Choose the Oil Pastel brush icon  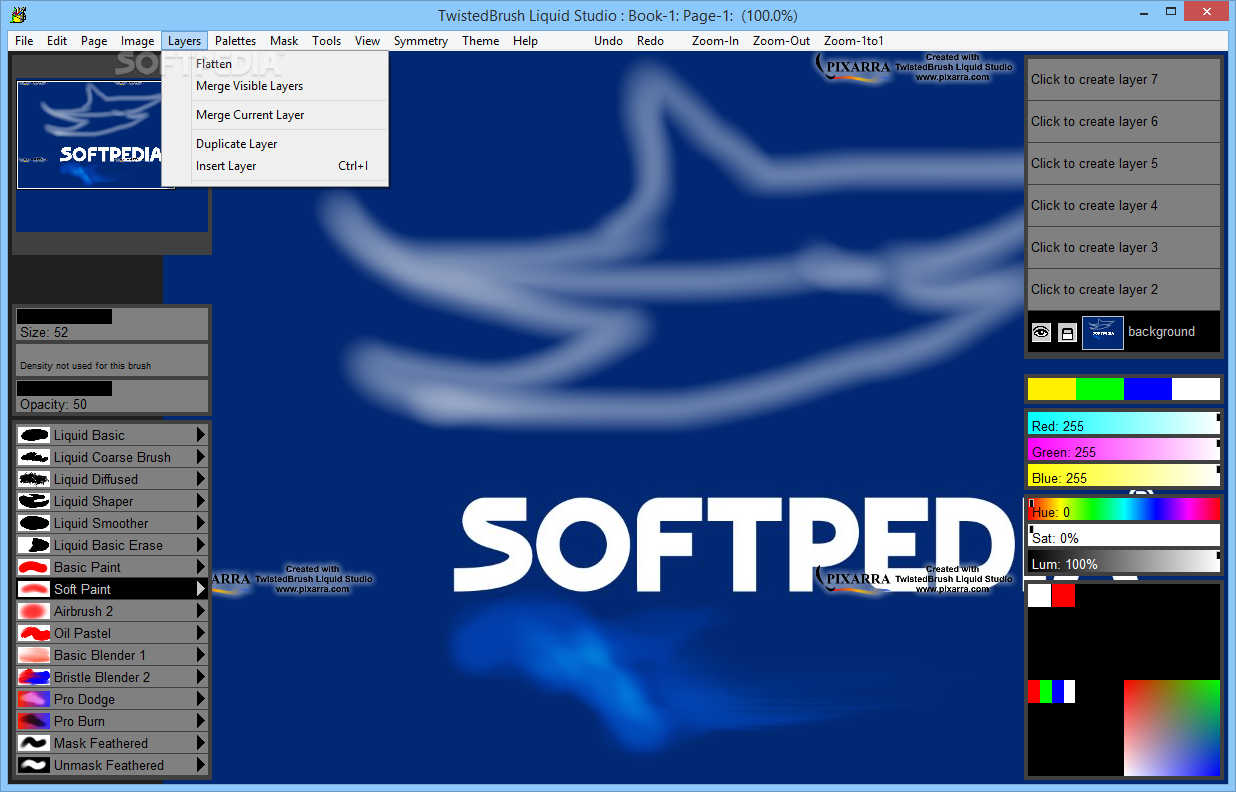(34, 633)
